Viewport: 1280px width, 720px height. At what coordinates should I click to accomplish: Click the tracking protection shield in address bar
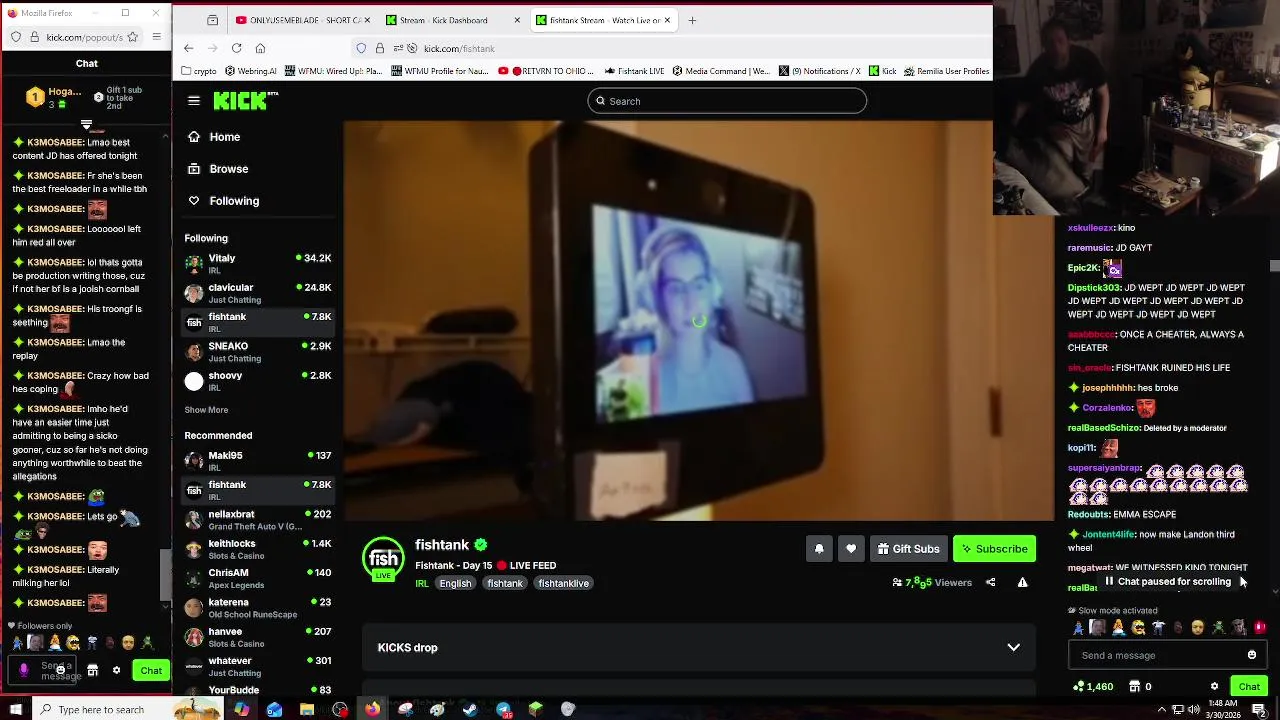pyautogui.click(x=361, y=48)
